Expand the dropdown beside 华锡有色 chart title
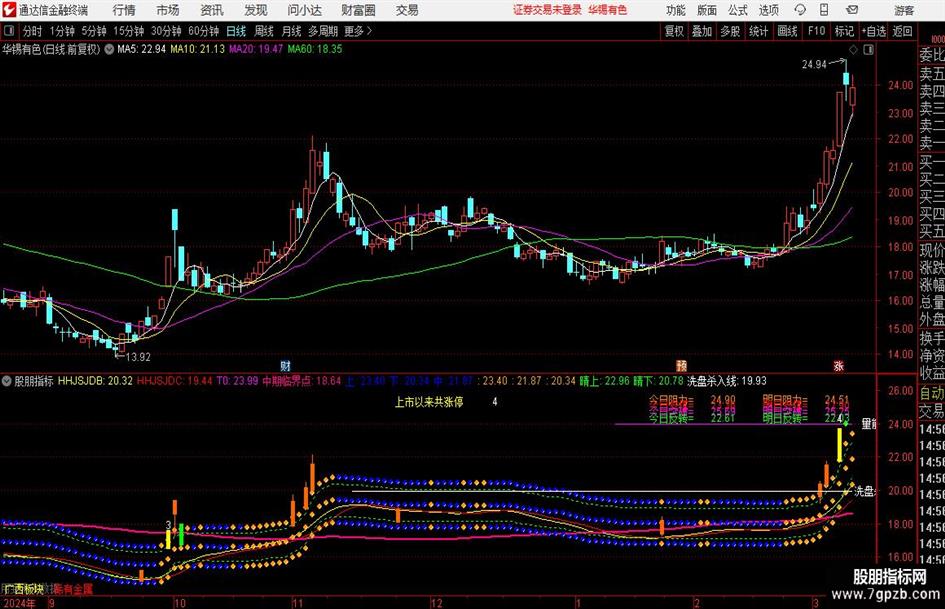Viewport: 945px width, 609px height. (109, 49)
